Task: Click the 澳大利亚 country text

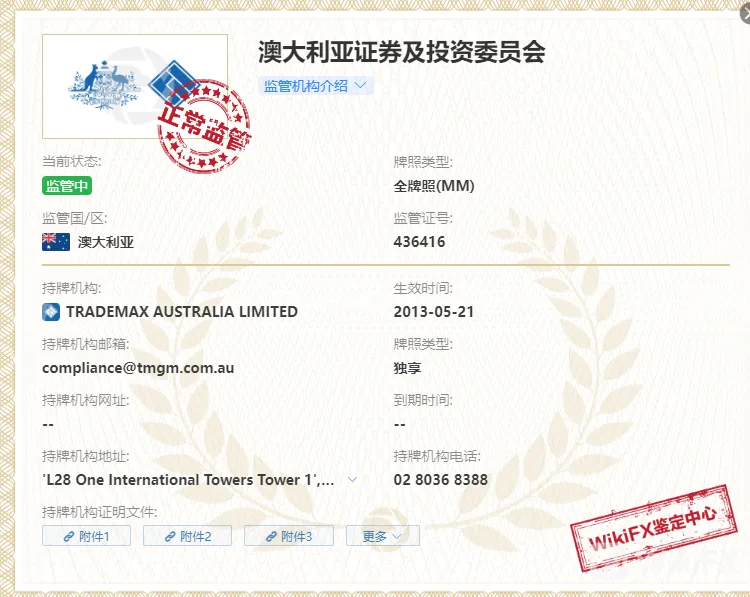Action: (106, 242)
